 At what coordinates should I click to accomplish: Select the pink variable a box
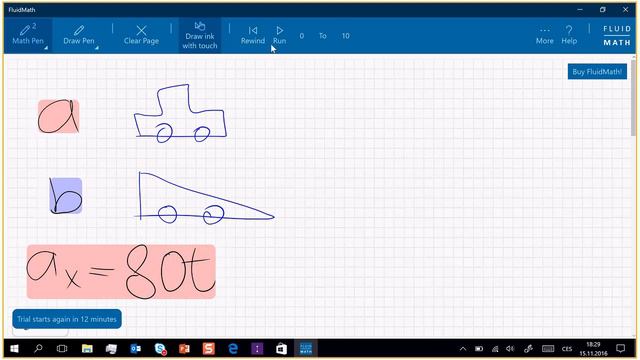tap(58, 116)
